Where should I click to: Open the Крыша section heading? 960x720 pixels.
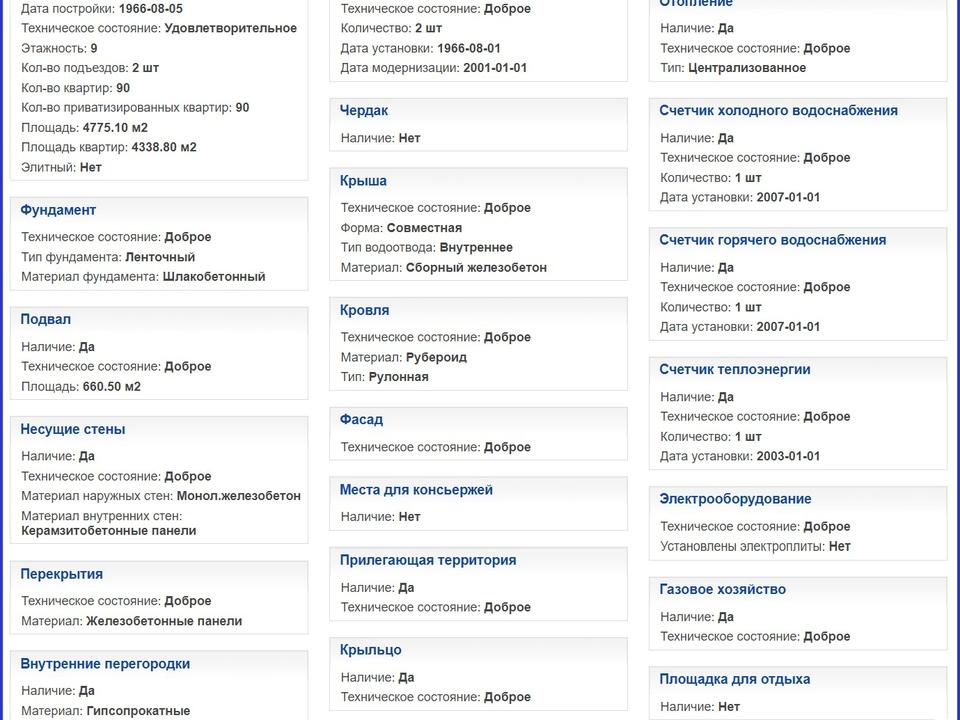pos(363,181)
